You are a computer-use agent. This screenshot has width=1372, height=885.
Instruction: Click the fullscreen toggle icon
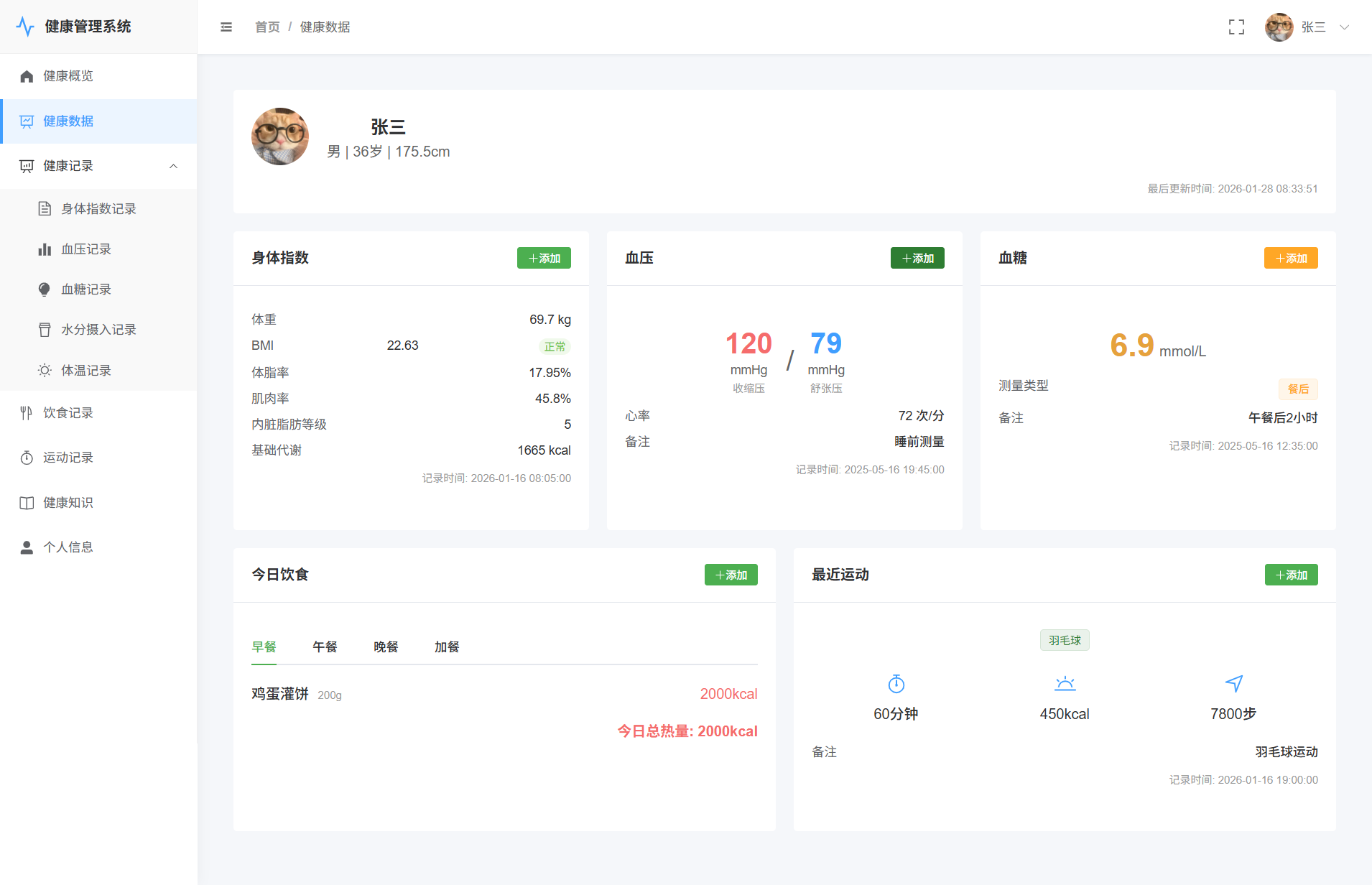[x=1236, y=27]
